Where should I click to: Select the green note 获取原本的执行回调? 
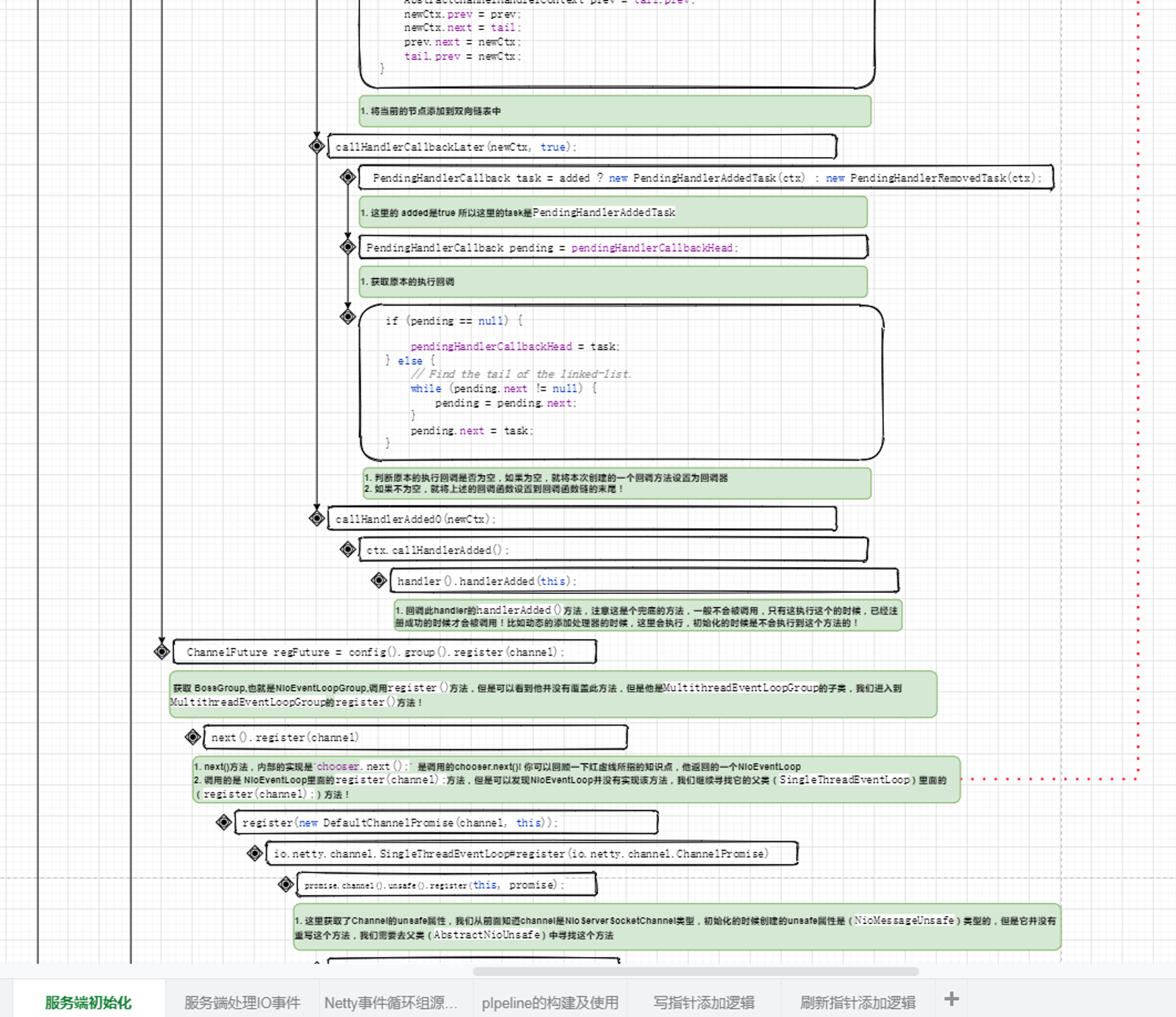click(x=613, y=282)
